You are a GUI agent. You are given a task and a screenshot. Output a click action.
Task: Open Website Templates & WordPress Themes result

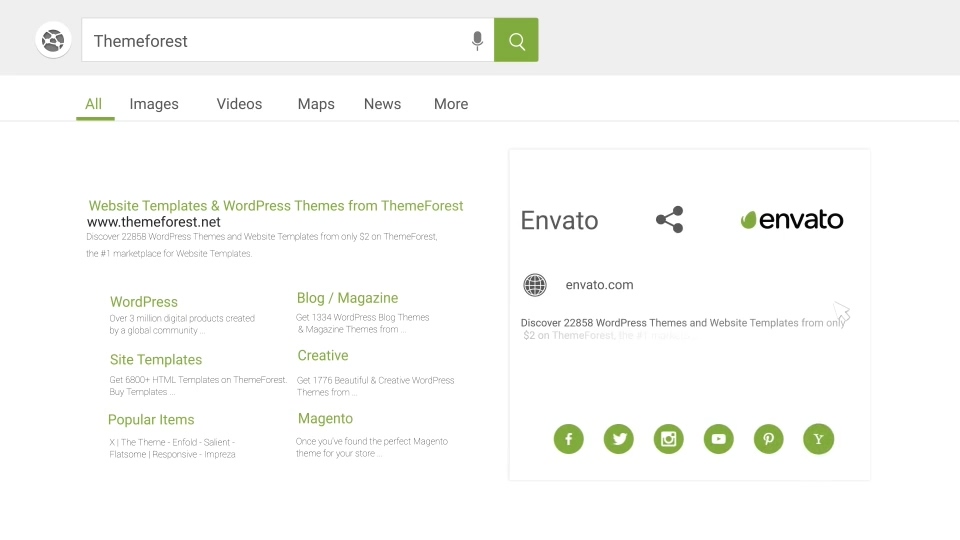point(276,206)
